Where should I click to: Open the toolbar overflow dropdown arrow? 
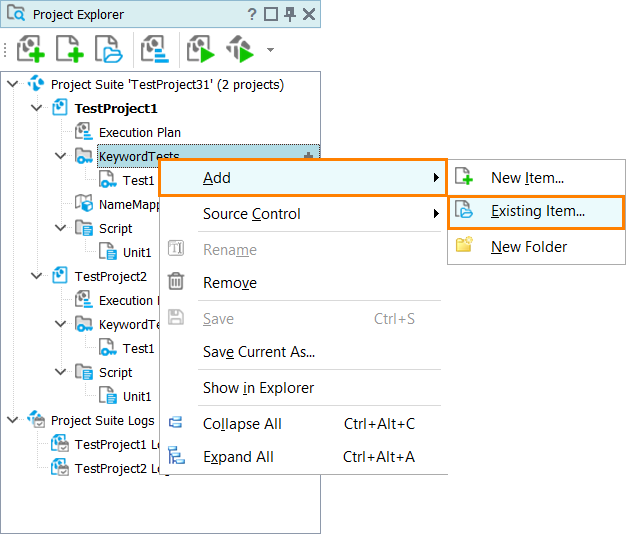tap(270, 50)
